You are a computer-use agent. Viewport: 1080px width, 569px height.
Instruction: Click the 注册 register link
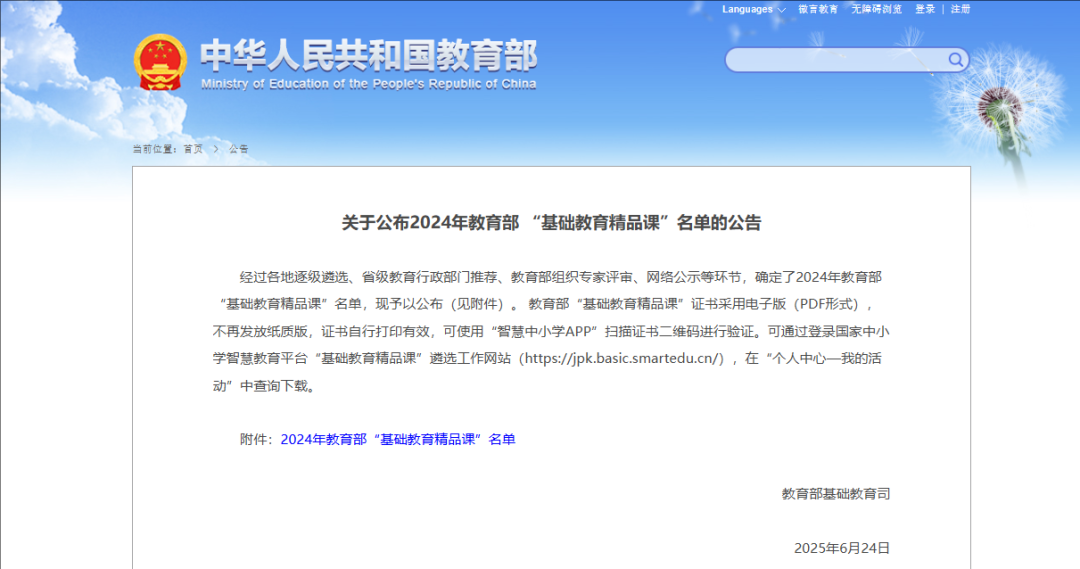960,9
